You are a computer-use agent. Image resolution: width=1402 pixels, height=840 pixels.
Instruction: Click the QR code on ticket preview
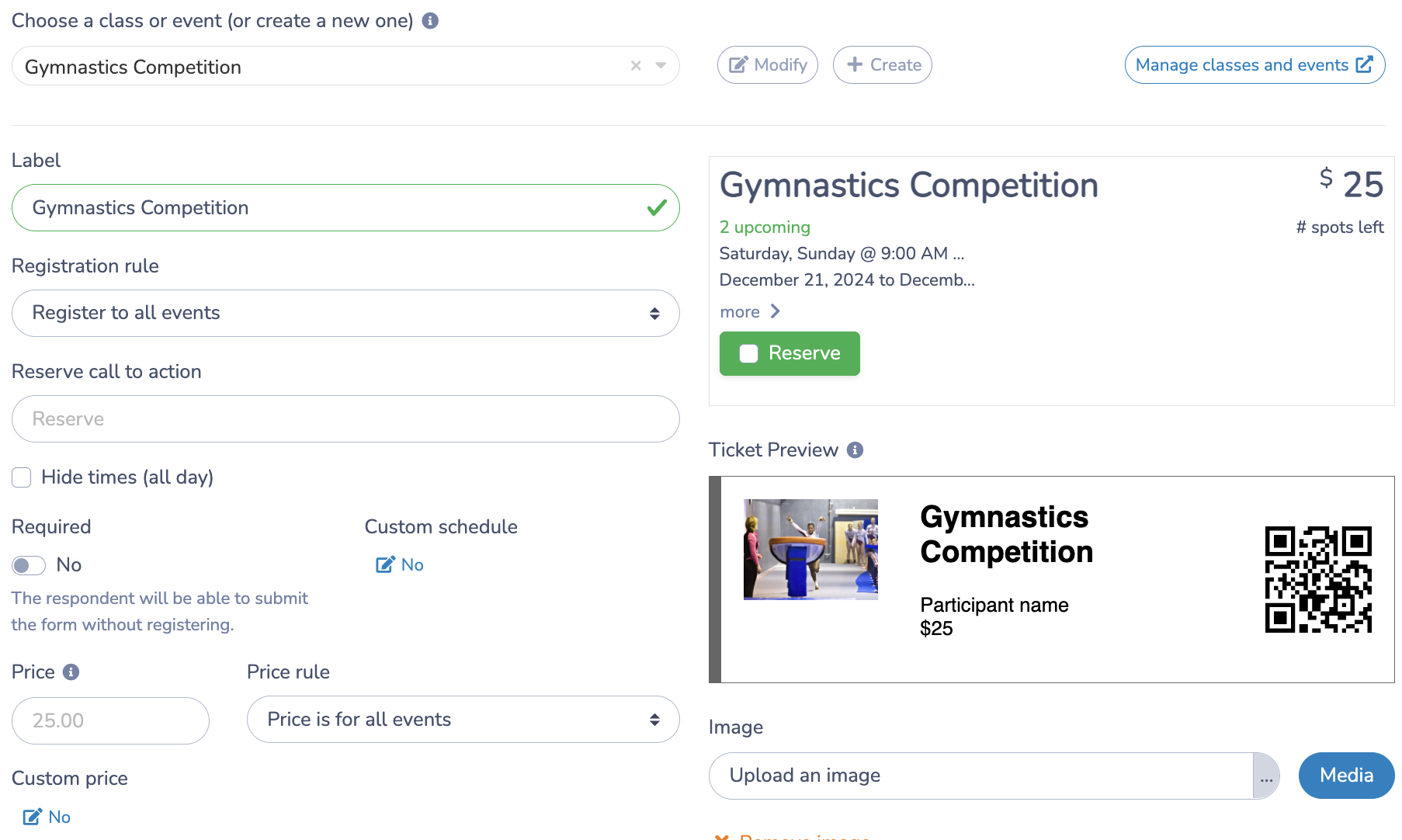pos(1318,580)
